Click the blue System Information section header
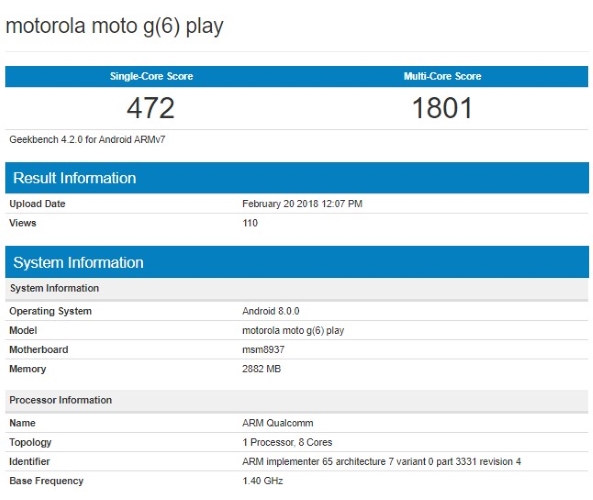 [x=297, y=262]
